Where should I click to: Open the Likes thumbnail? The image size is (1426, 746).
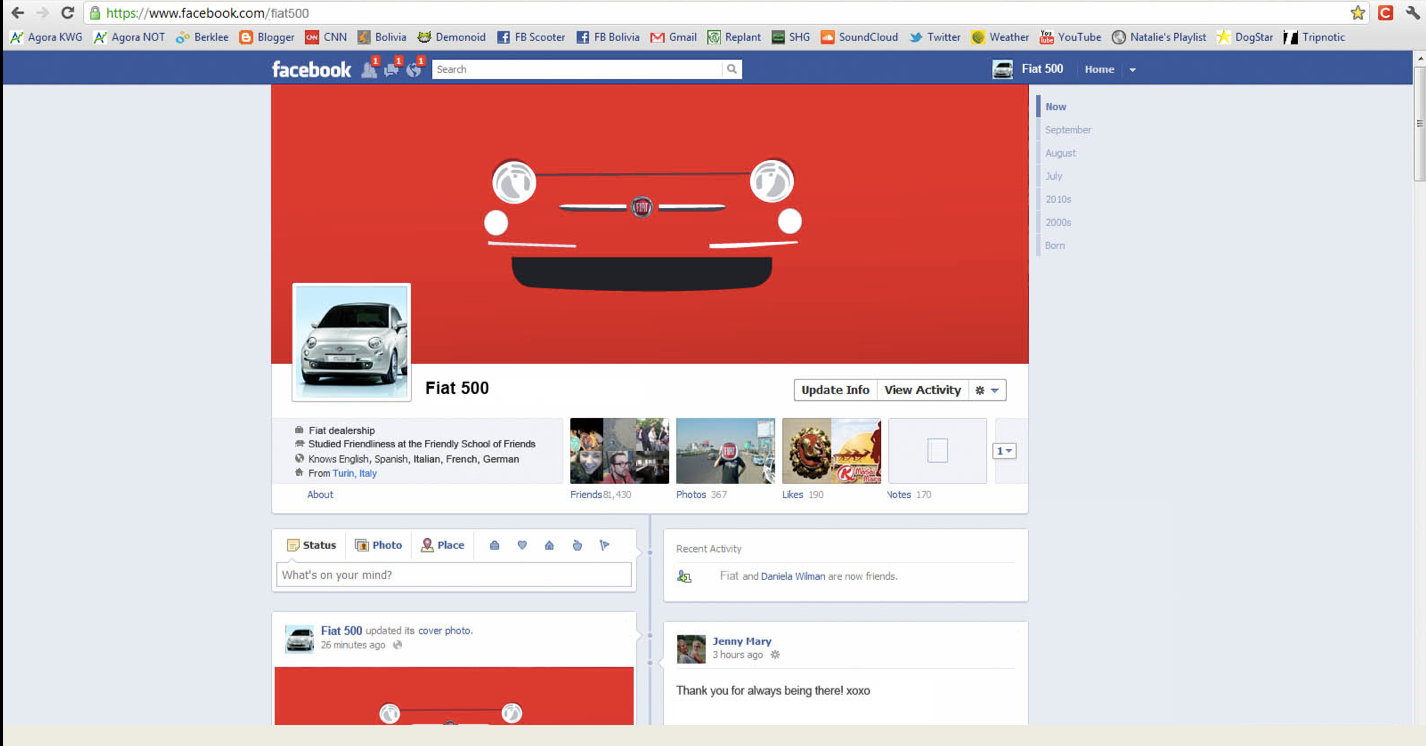click(x=831, y=451)
